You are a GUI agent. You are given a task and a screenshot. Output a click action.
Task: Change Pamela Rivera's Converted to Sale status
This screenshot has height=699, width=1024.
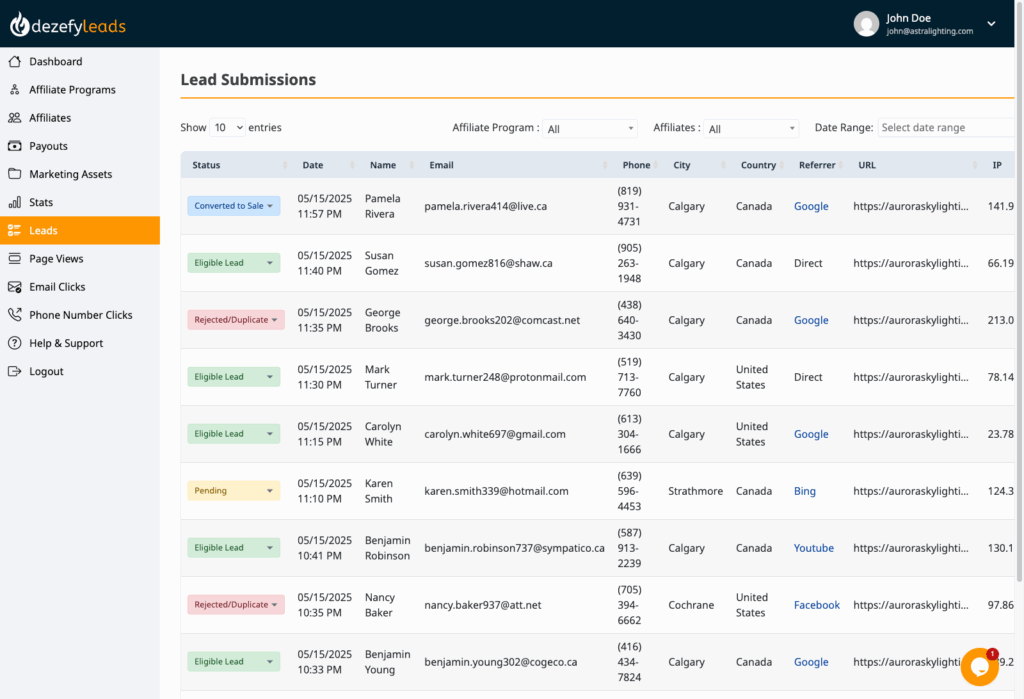[x=233, y=205]
